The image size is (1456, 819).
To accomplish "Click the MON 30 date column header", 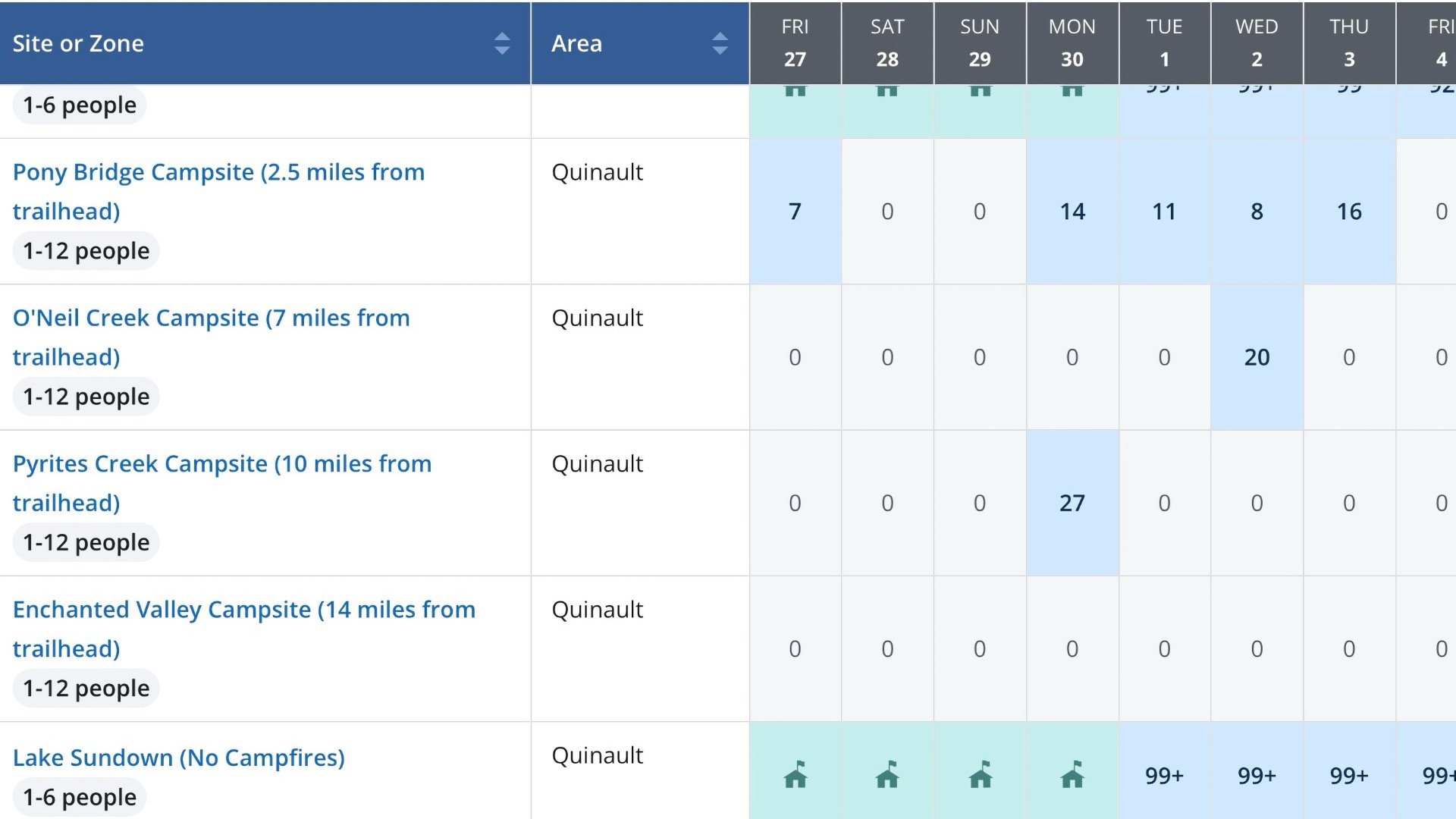I will [x=1072, y=42].
